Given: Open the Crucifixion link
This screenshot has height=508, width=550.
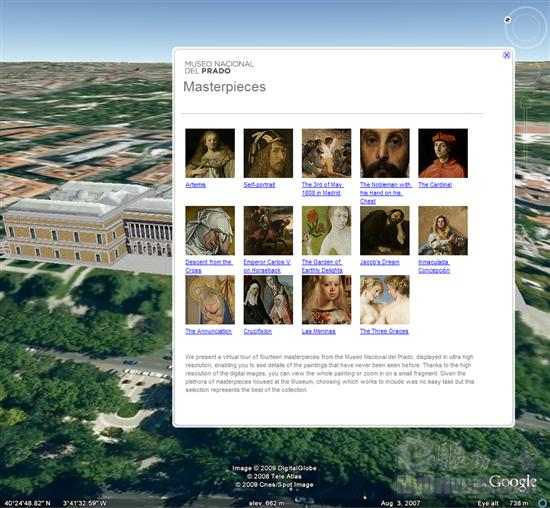Looking at the screenshot, I should click(257, 332).
